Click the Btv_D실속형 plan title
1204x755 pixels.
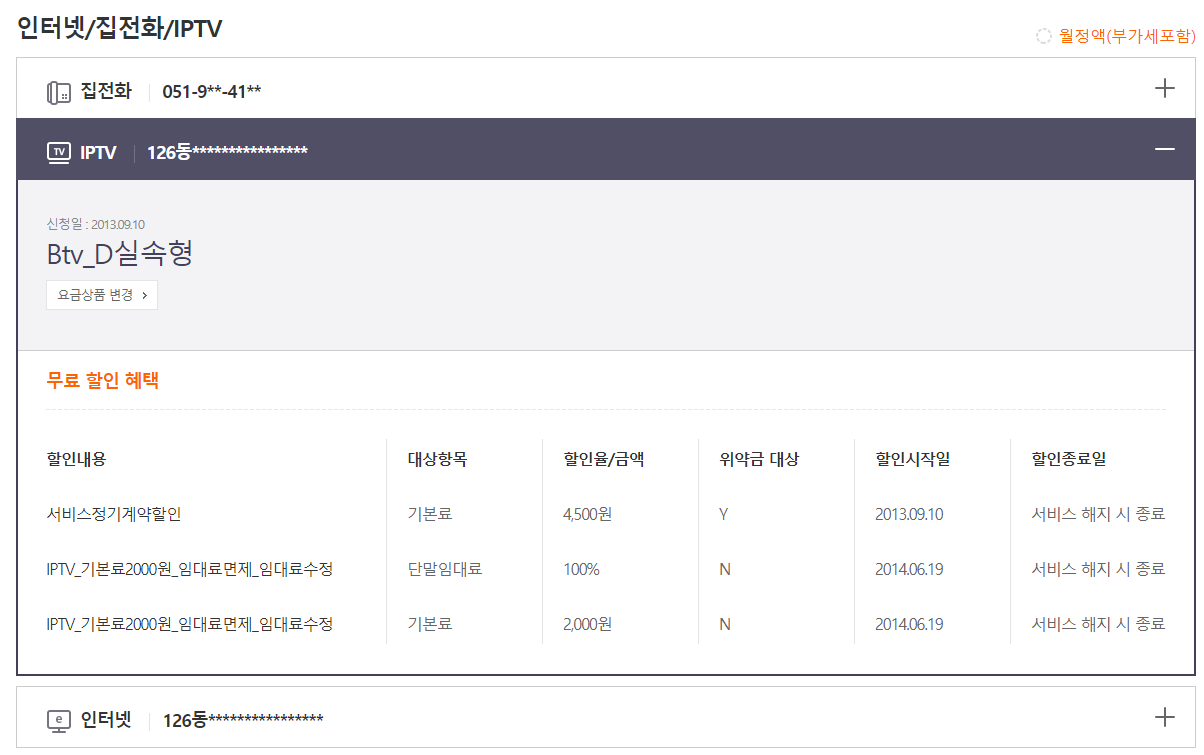120,254
